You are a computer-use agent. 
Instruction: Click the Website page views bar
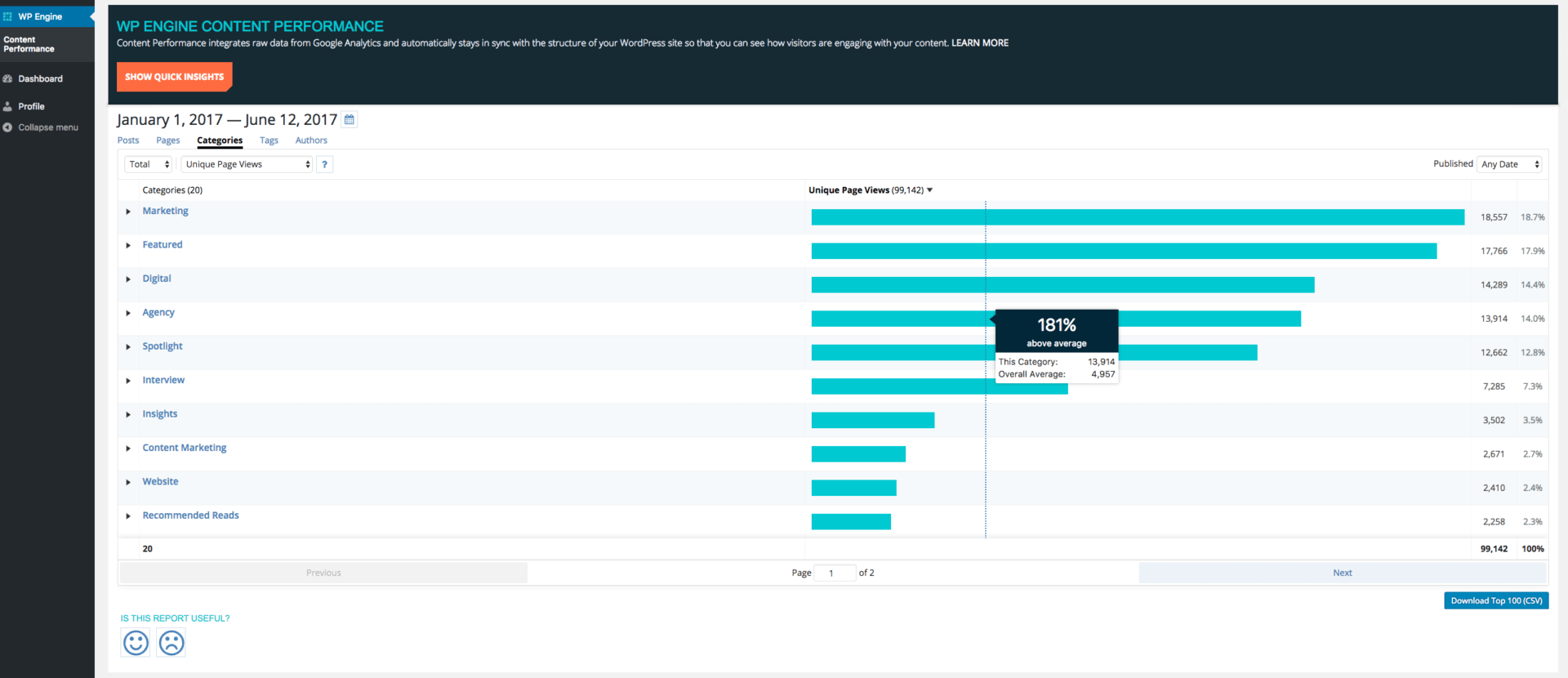853,488
